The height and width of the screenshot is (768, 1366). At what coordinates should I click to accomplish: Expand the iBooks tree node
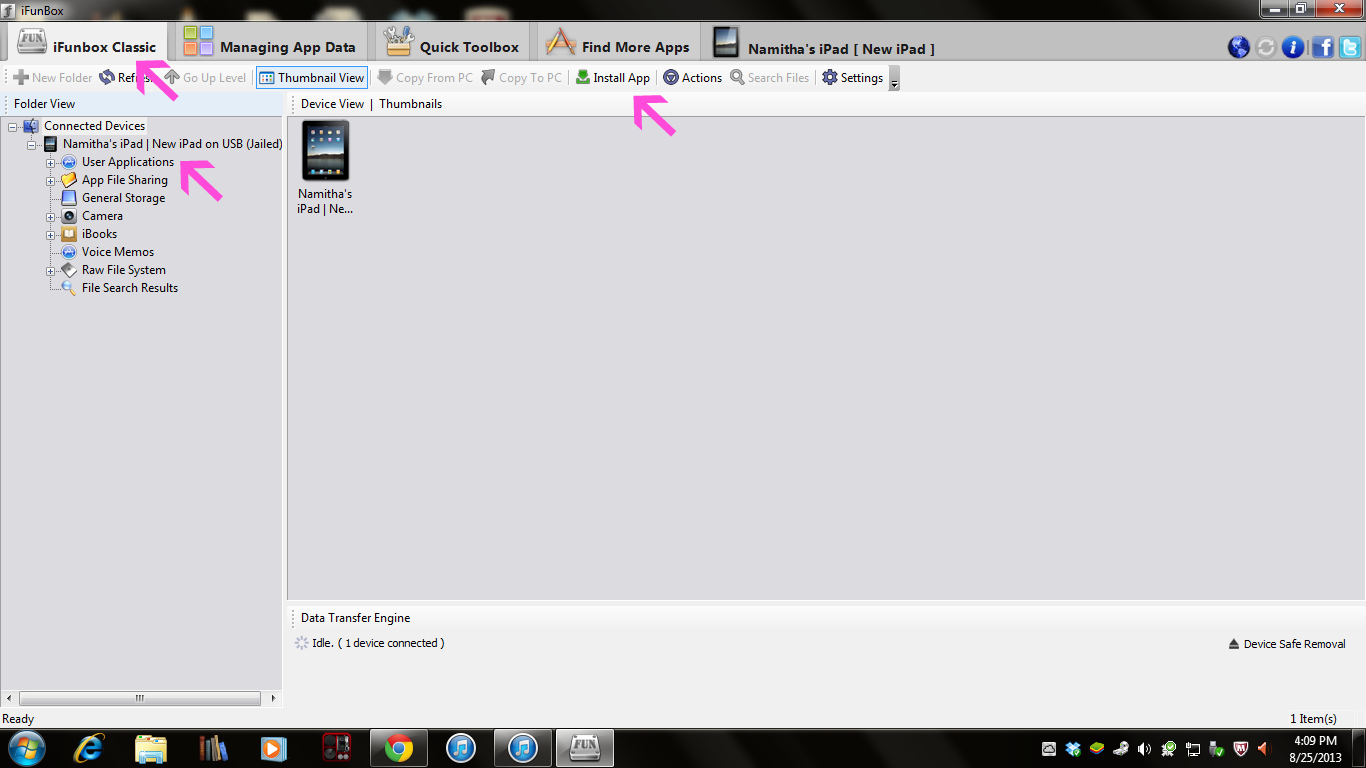[x=50, y=234]
